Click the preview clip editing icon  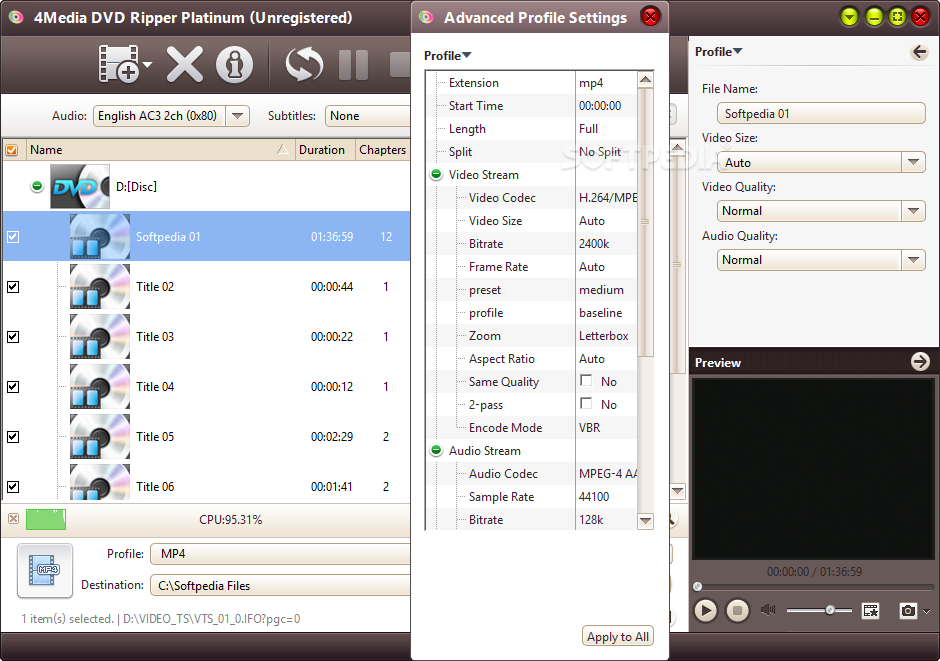(870, 611)
